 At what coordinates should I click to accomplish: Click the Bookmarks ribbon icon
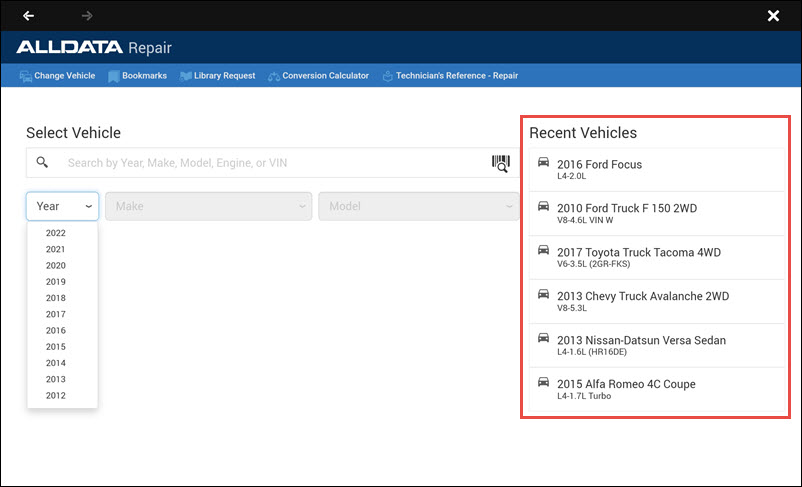pyautogui.click(x=114, y=76)
